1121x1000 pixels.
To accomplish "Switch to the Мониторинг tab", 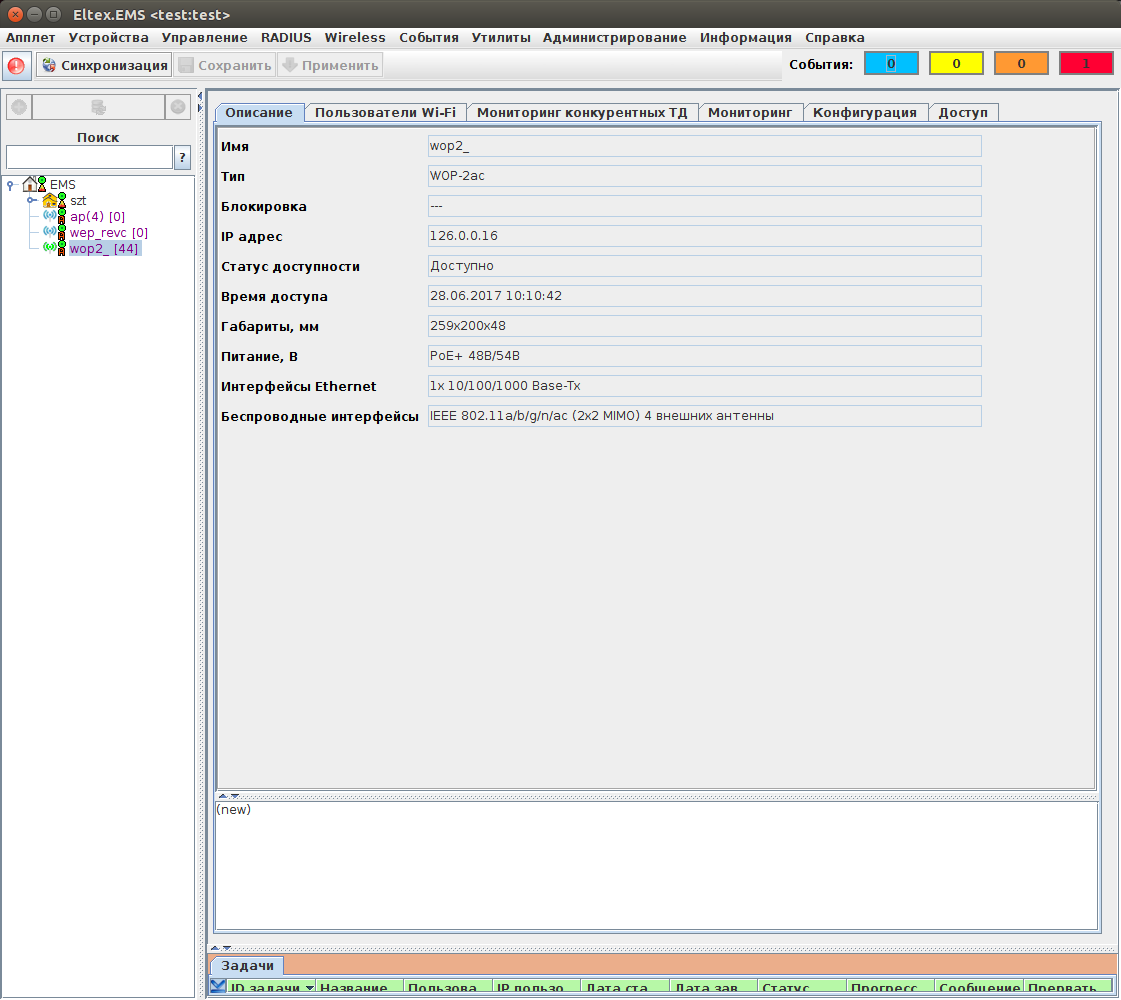I will tap(750, 112).
